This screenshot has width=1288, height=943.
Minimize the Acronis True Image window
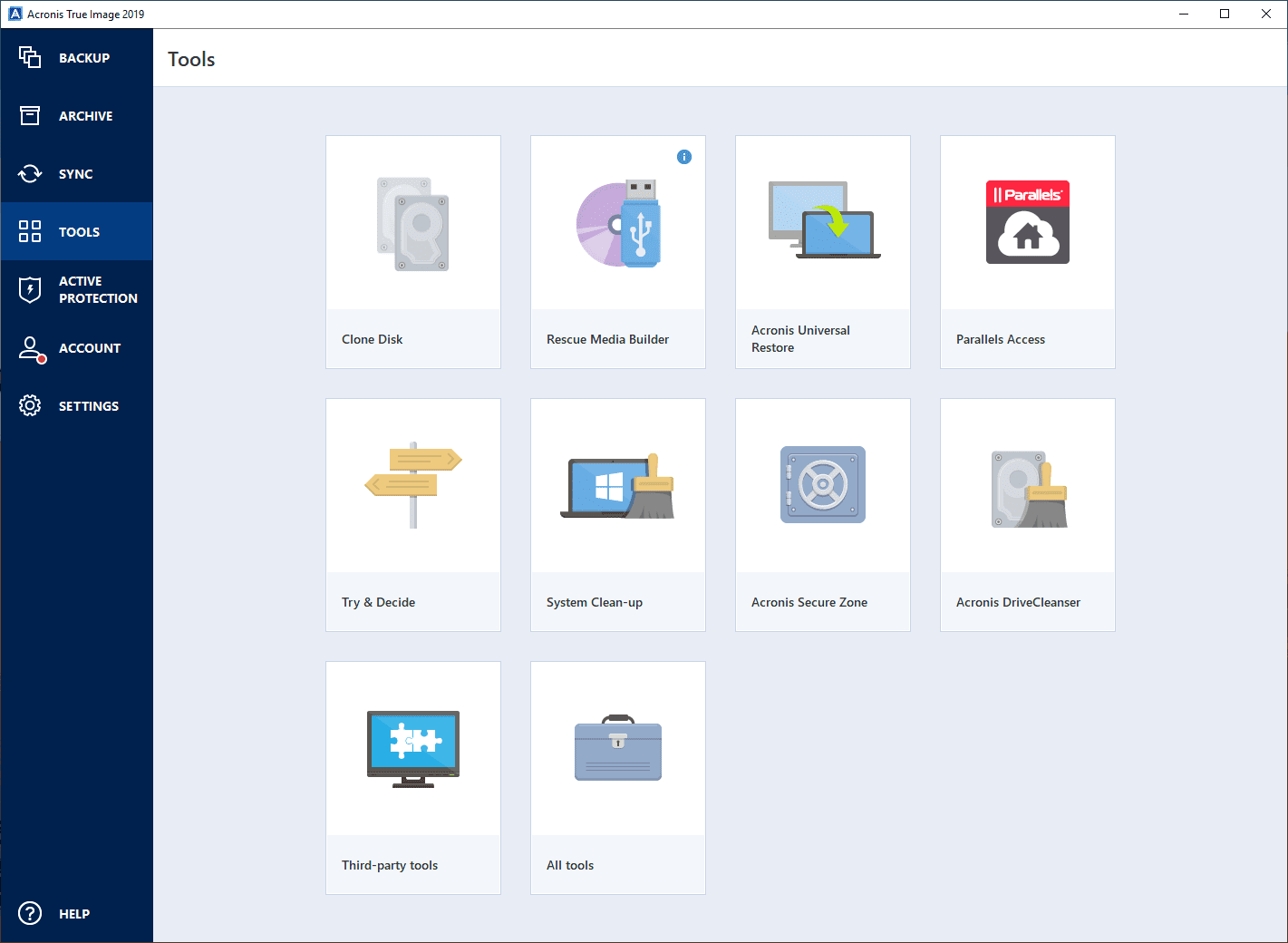point(1184,14)
